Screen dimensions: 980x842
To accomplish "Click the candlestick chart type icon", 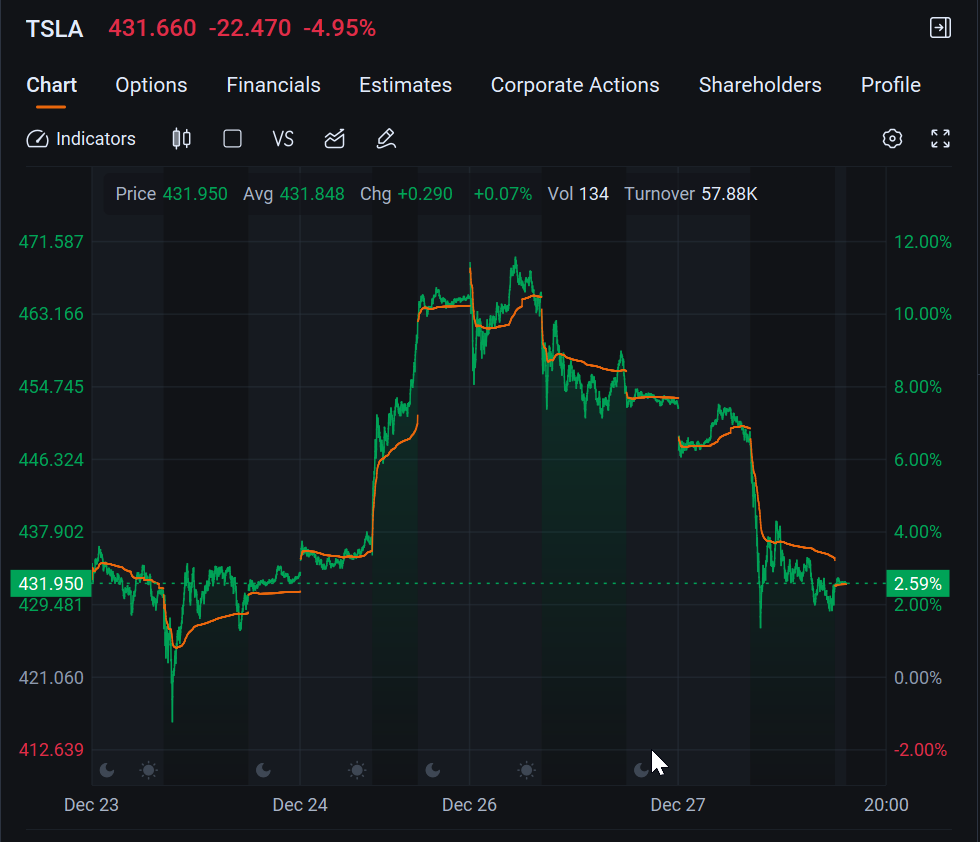I will pos(181,139).
